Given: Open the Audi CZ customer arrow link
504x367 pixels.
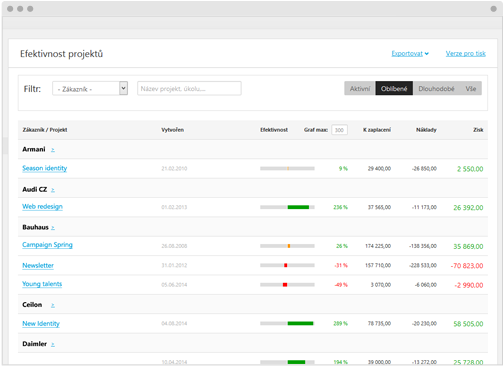Looking at the screenshot, I should pos(53,190).
